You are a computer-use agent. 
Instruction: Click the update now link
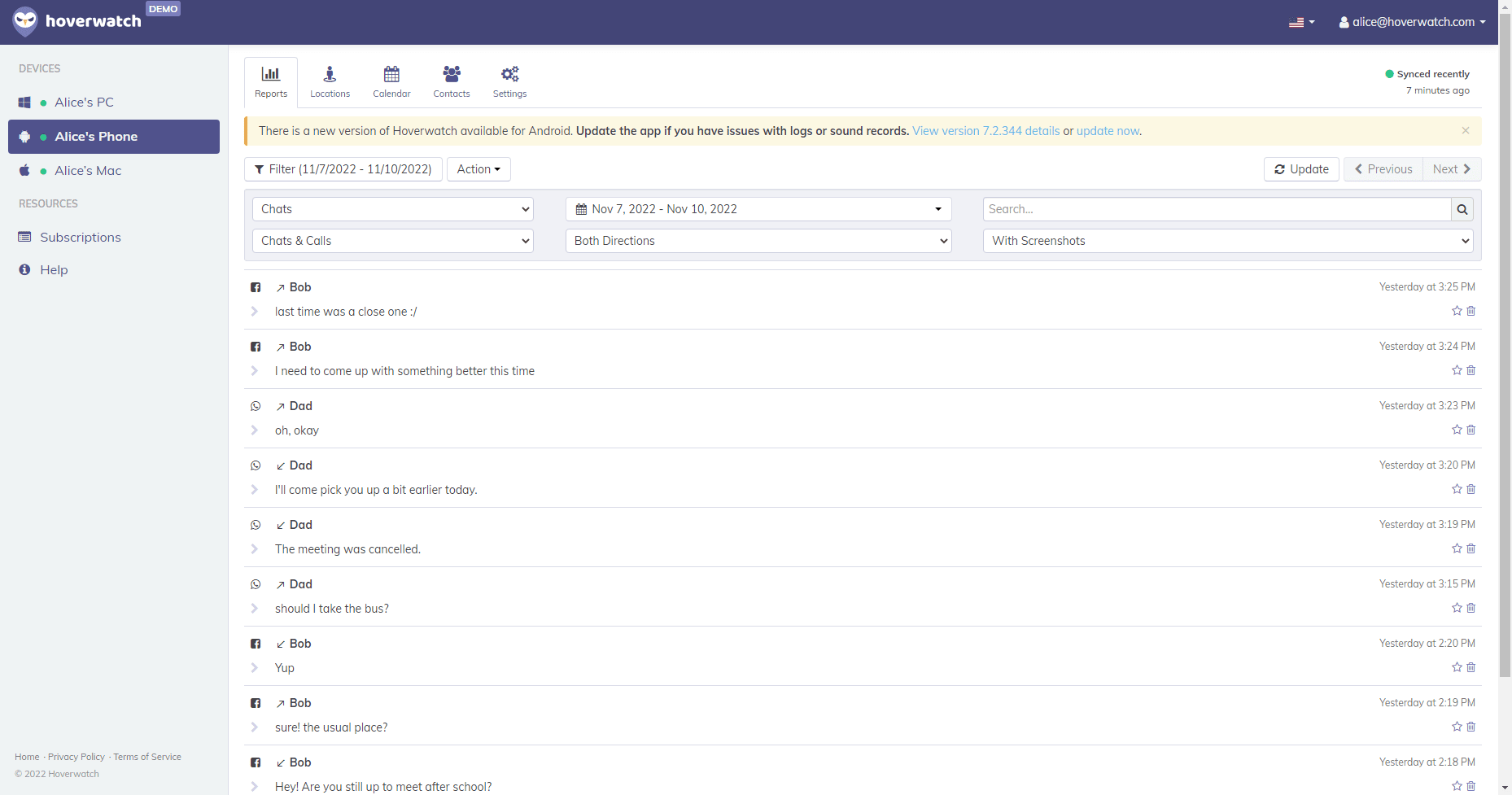point(1108,131)
